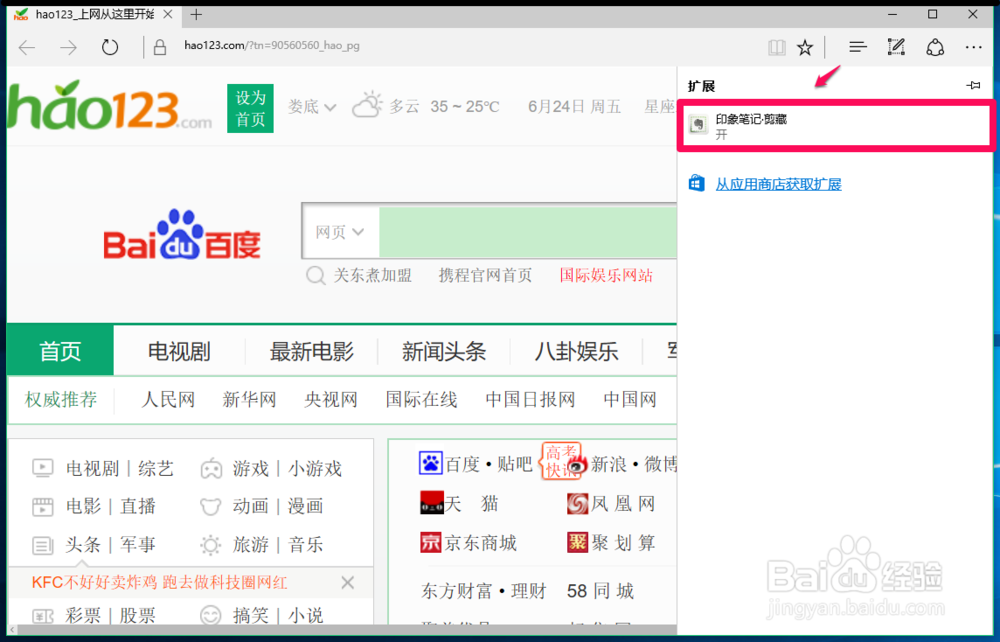Click the weather cloud icon
The width and height of the screenshot is (1000, 642).
click(367, 105)
